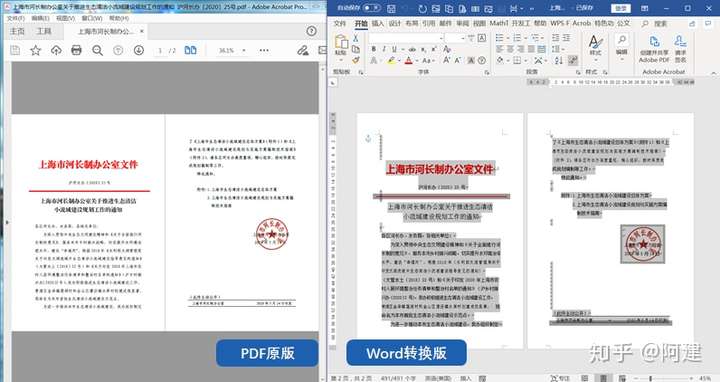Image resolution: width=720 pixels, height=382 pixels.
Task: Click the red font color swatch
Action: 409,61
